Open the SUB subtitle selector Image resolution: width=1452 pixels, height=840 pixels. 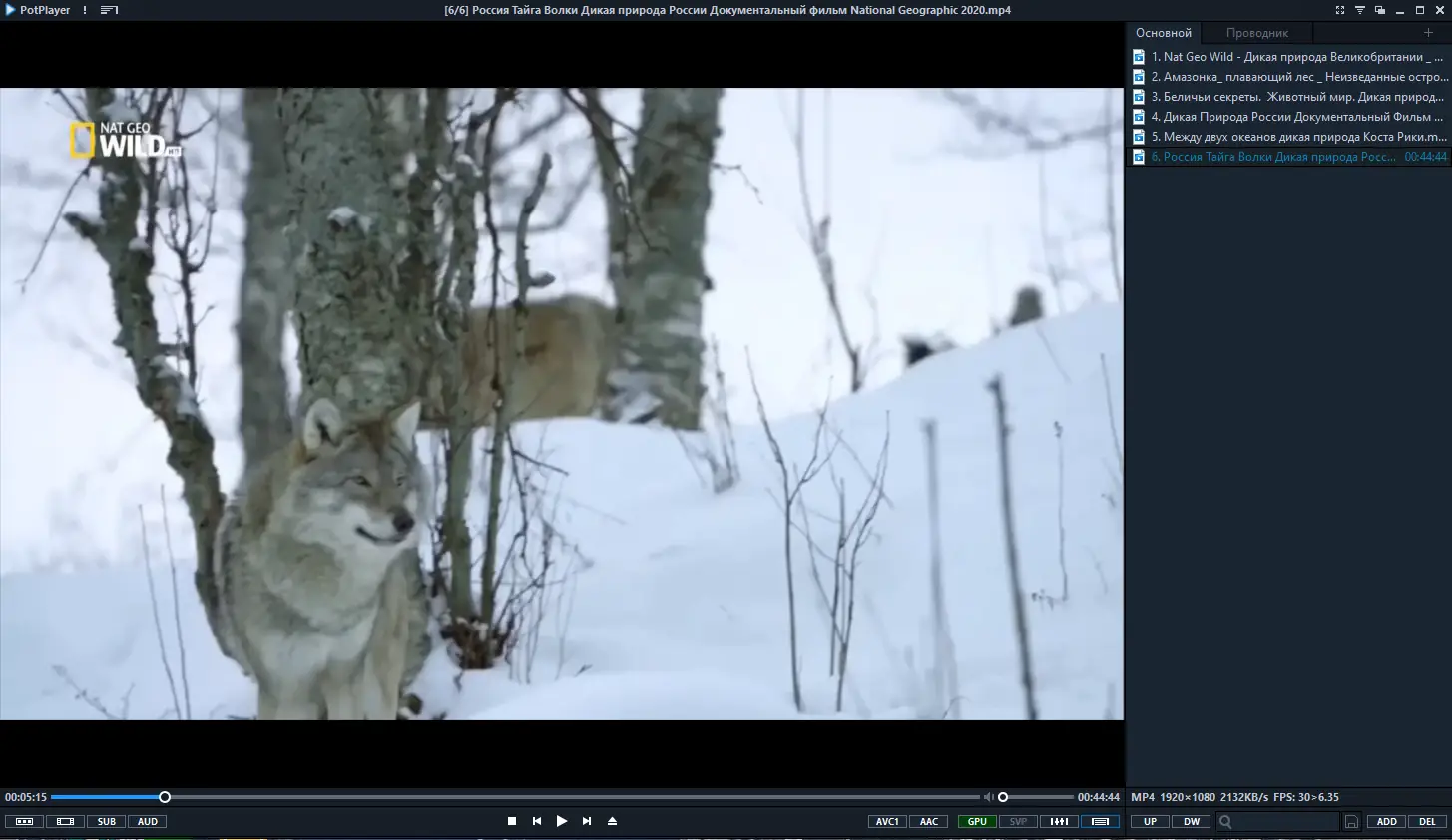click(x=106, y=821)
